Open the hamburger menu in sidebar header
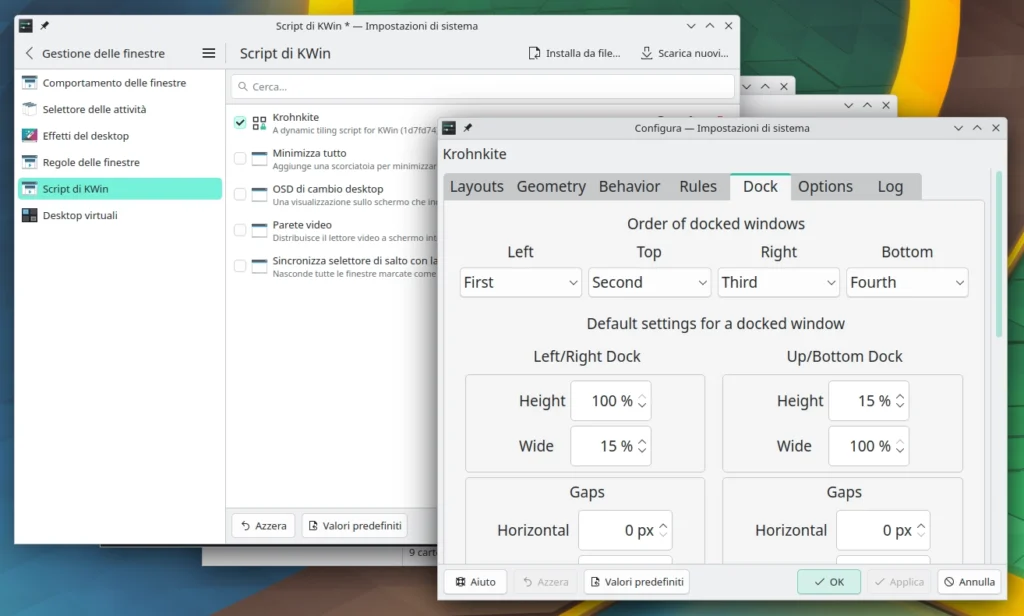Viewport: 1024px width, 616px height. click(x=208, y=53)
